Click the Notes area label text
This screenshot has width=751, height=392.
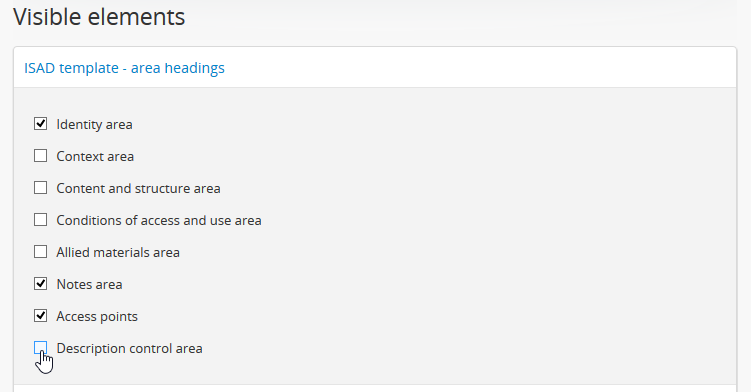pos(89,285)
